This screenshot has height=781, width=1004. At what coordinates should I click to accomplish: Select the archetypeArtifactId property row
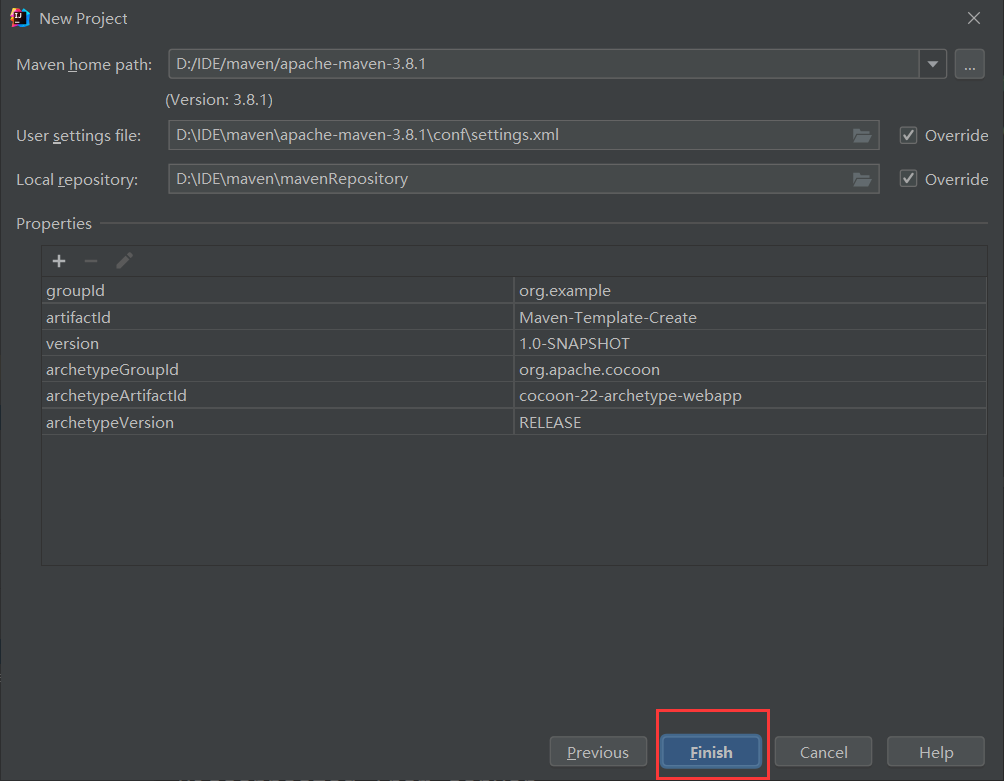(277, 396)
